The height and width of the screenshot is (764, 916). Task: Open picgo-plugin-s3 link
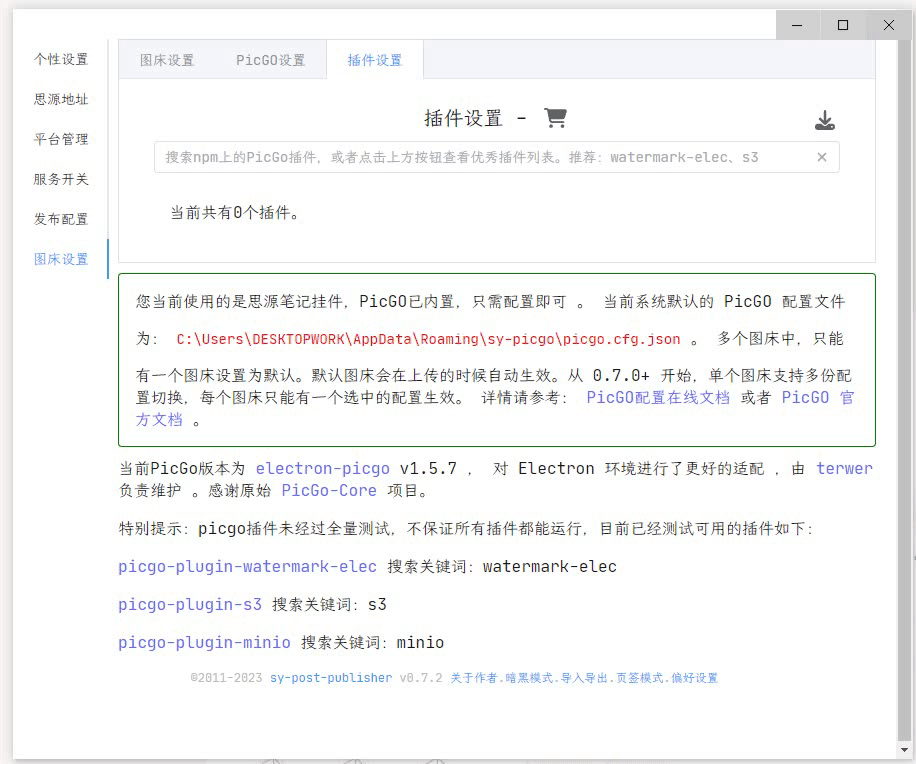190,605
